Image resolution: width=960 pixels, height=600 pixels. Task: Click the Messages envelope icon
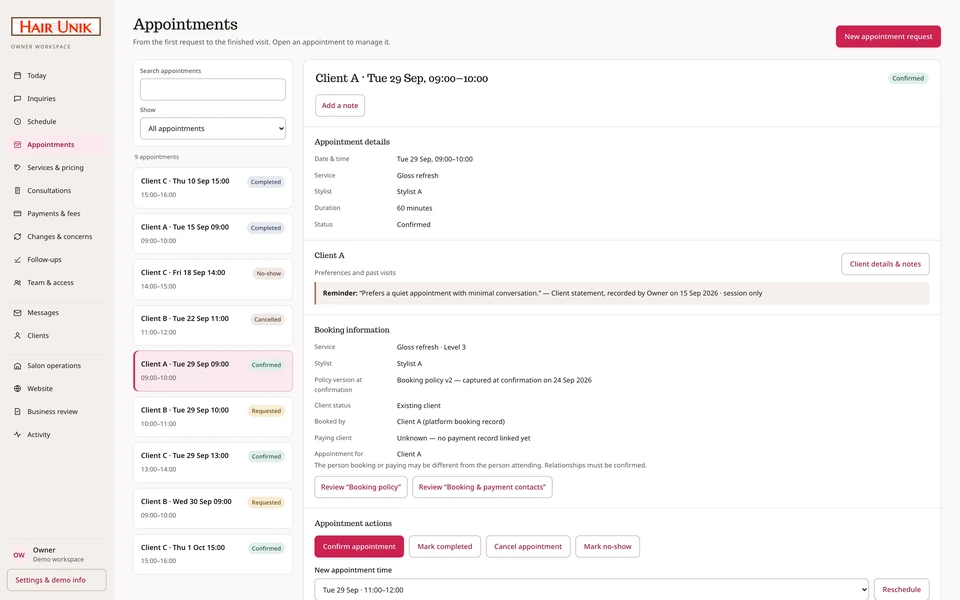click(17, 312)
